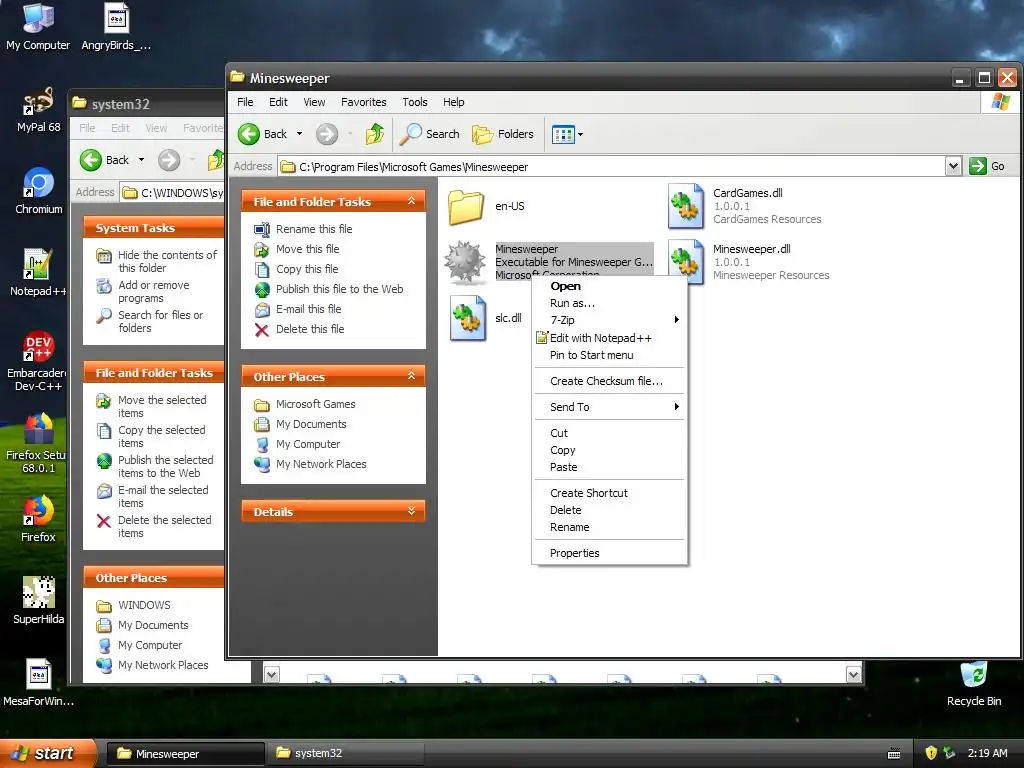Switch to system32 taskbar button
The image size is (1024, 768).
[346, 753]
